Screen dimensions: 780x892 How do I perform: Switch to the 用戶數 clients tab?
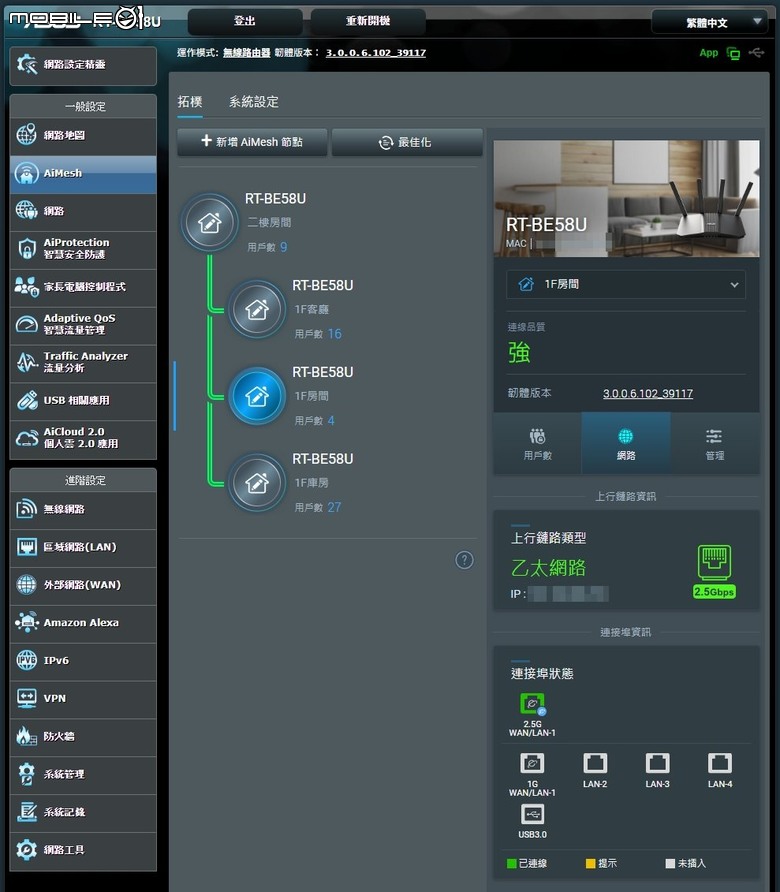click(538, 444)
